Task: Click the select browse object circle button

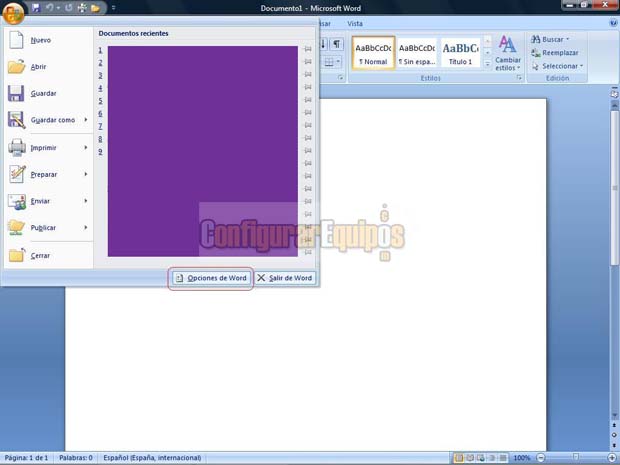Action: coord(614,435)
